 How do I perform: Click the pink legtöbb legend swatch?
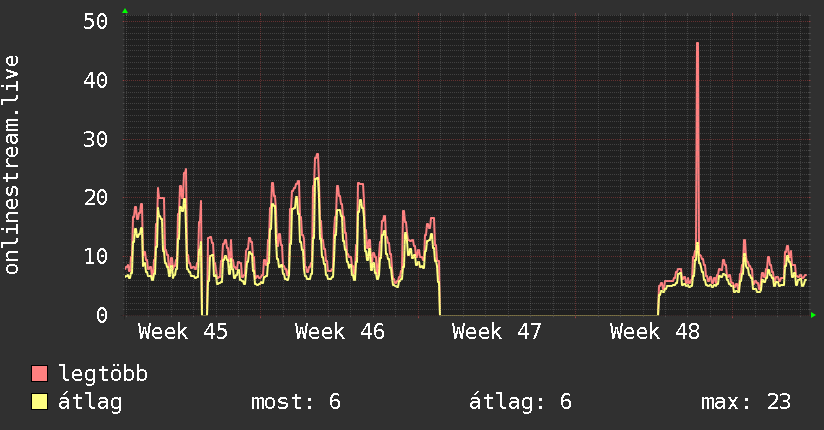[39, 373]
